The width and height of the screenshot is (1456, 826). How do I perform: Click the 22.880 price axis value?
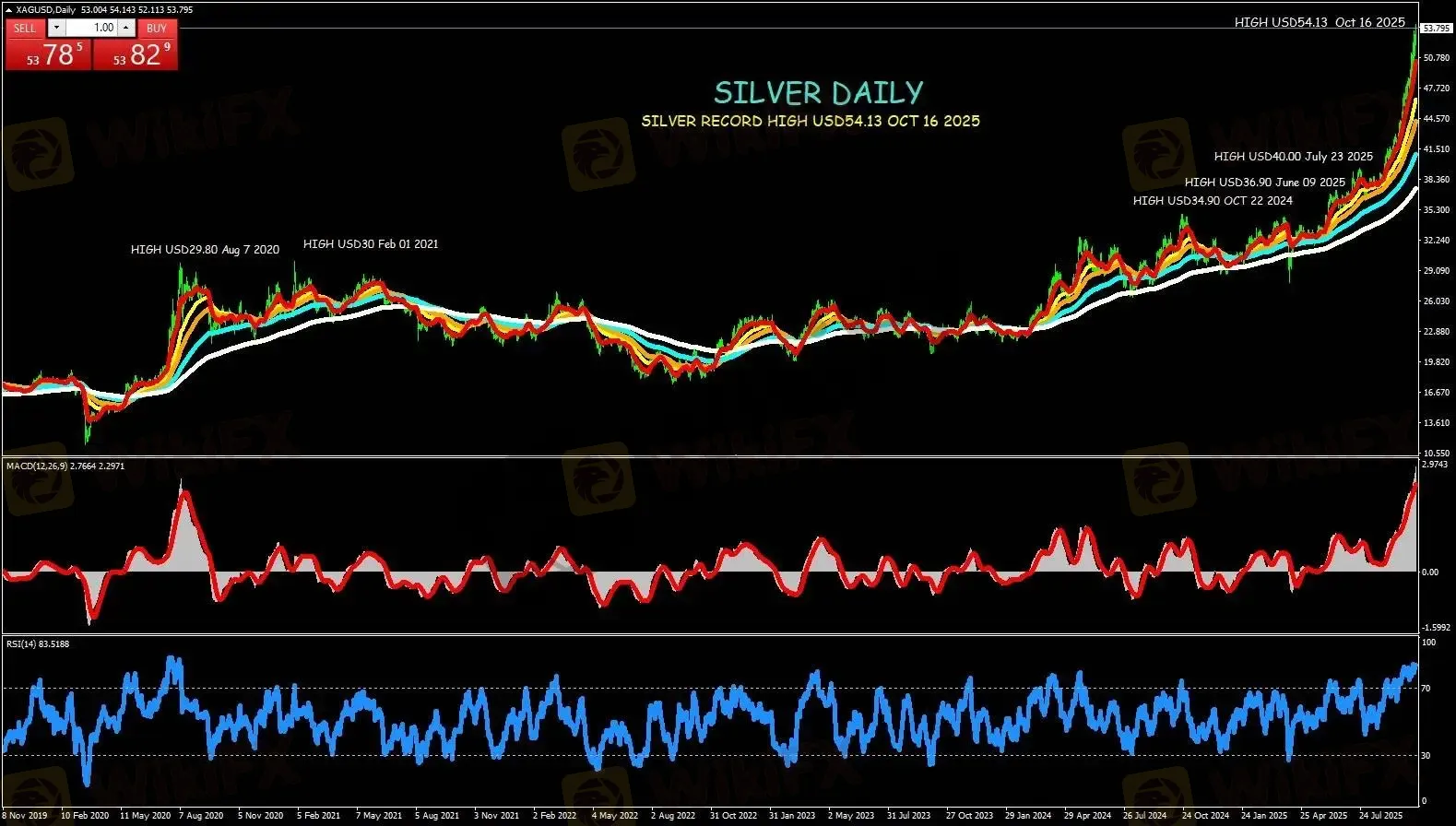click(x=1436, y=332)
